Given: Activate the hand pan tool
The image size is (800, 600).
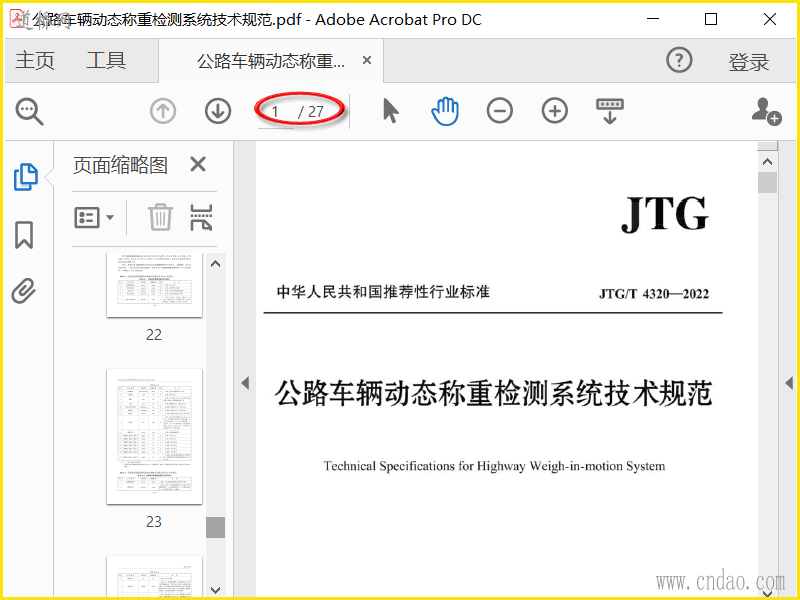Looking at the screenshot, I should tap(445, 111).
